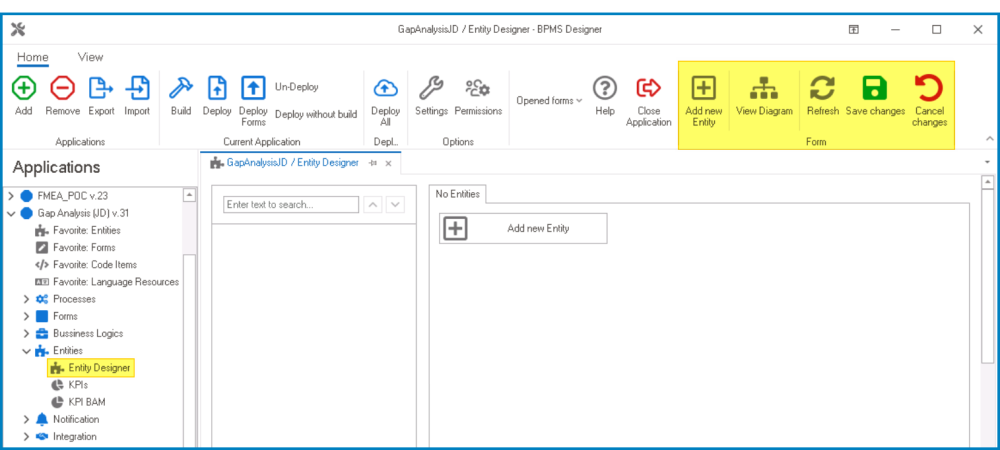Screen dimensions: 1000x450
Task: Click the Deploy icon
Action: (217, 88)
